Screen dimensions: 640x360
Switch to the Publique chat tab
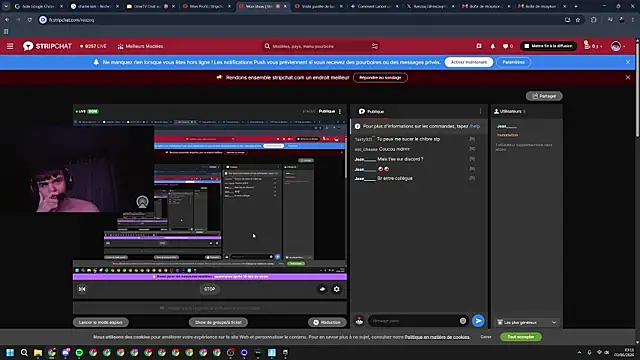coord(371,111)
